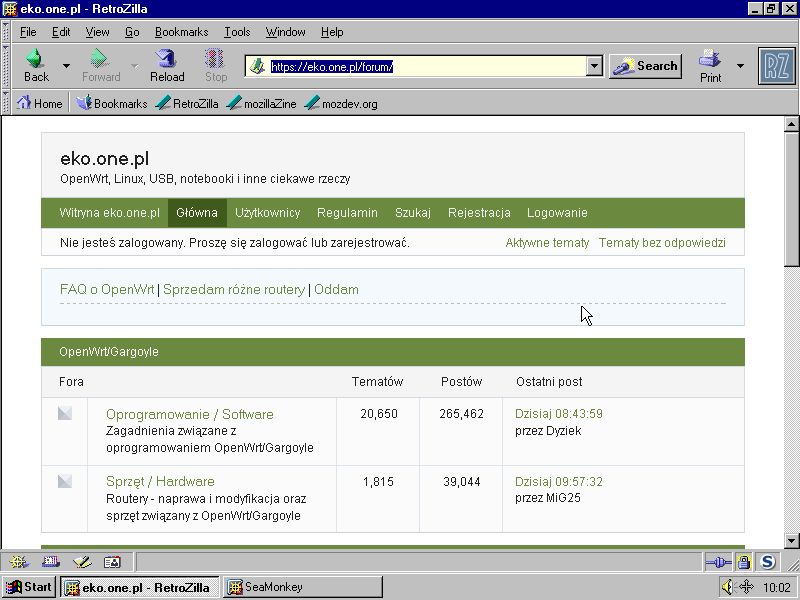Switch to SeaMonkey taskbar window
The width and height of the screenshot is (800, 600).
[x=302, y=587]
